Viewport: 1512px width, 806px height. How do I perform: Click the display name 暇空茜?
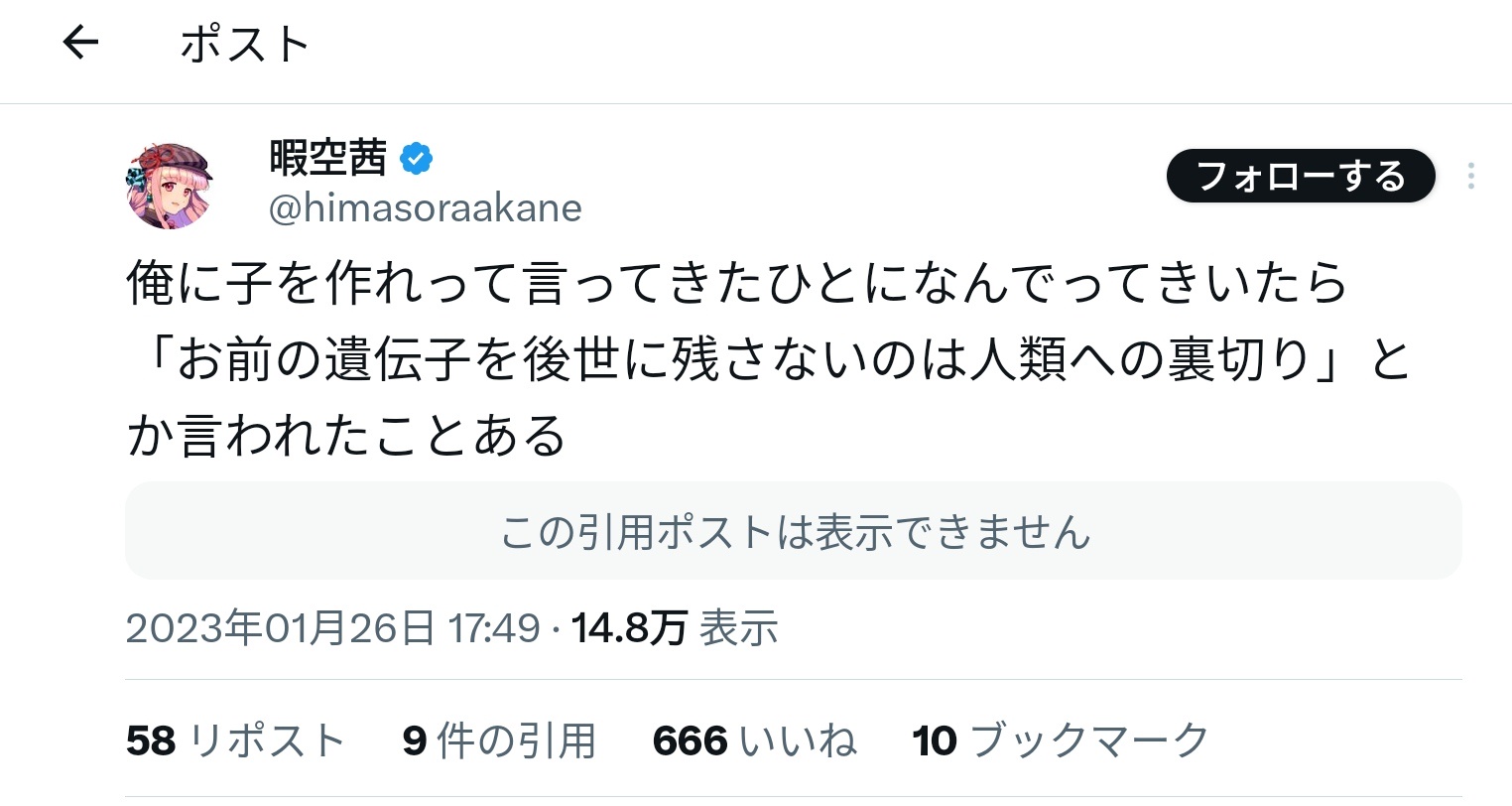[x=328, y=158]
